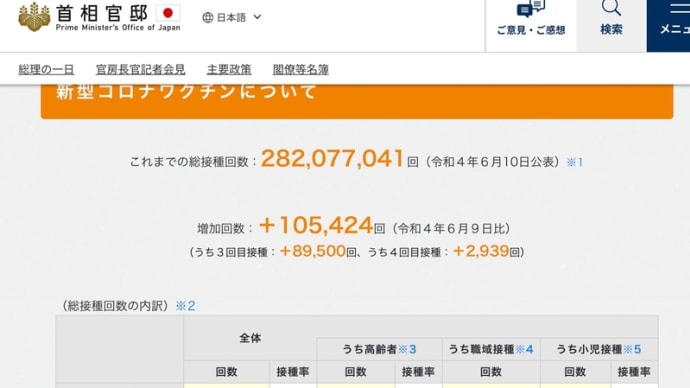Click the total count 282,077,041

(x=332, y=158)
